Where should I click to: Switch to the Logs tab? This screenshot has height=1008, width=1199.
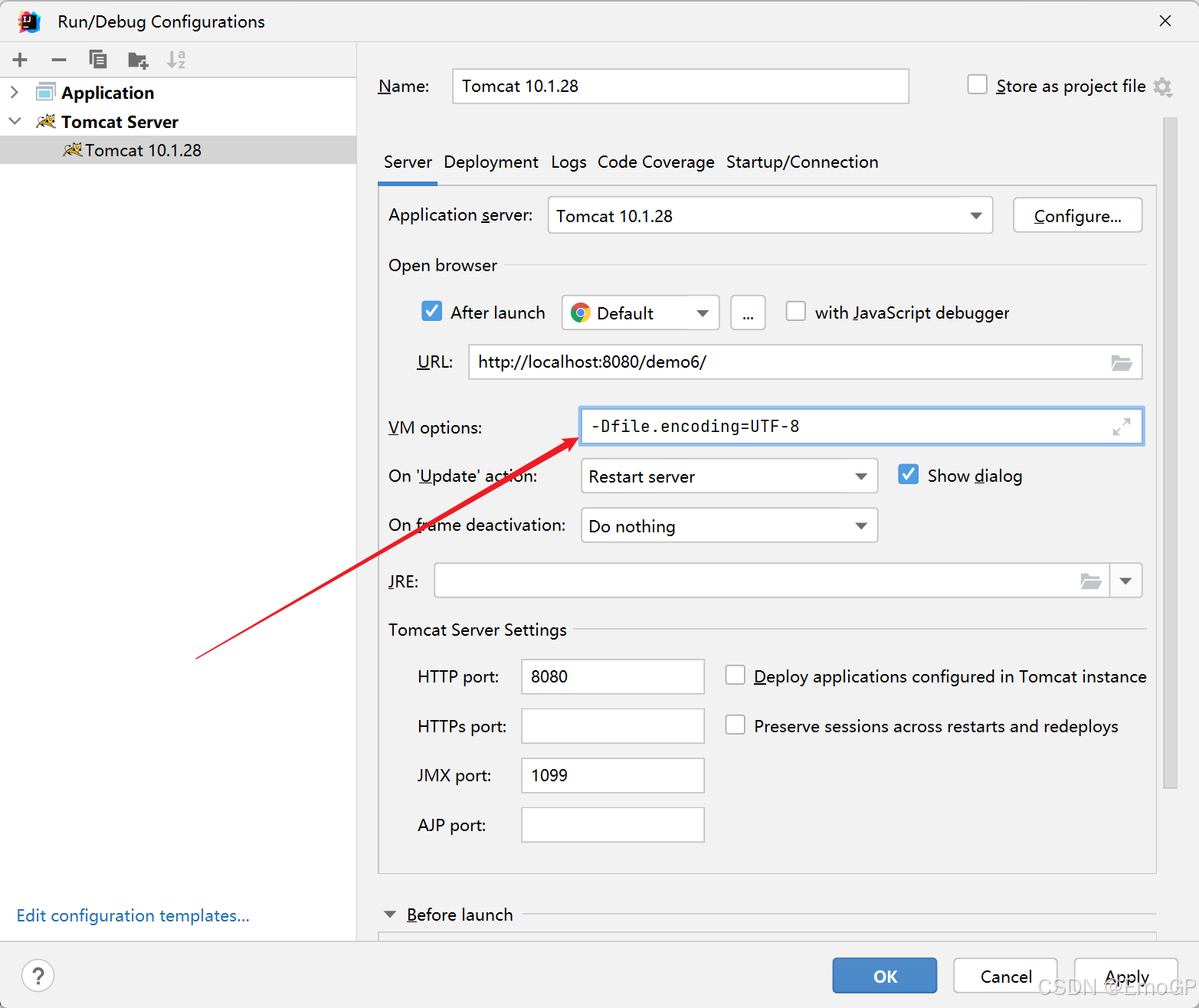(568, 162)
